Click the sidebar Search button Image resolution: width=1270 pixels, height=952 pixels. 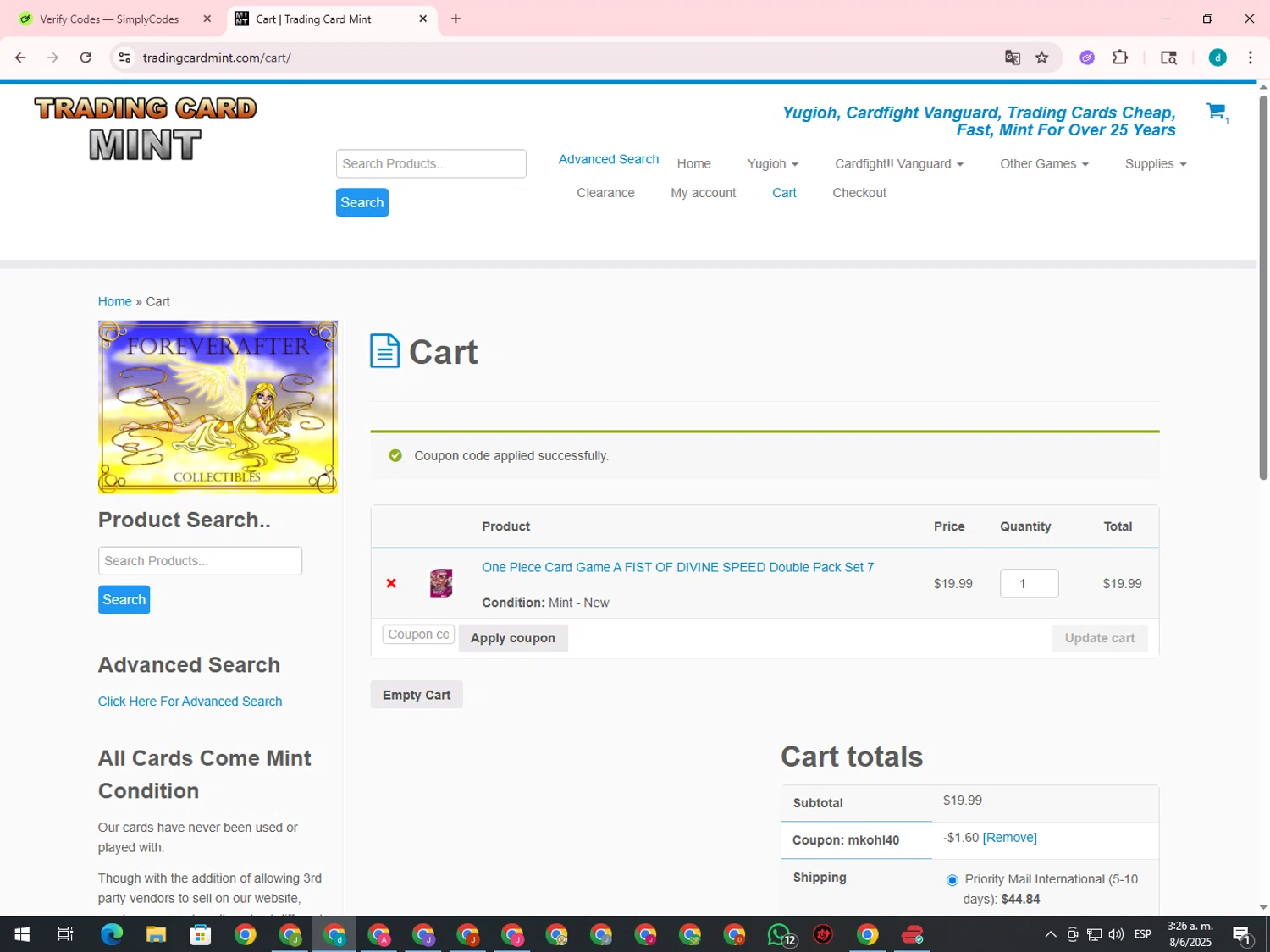coord(124,599)
